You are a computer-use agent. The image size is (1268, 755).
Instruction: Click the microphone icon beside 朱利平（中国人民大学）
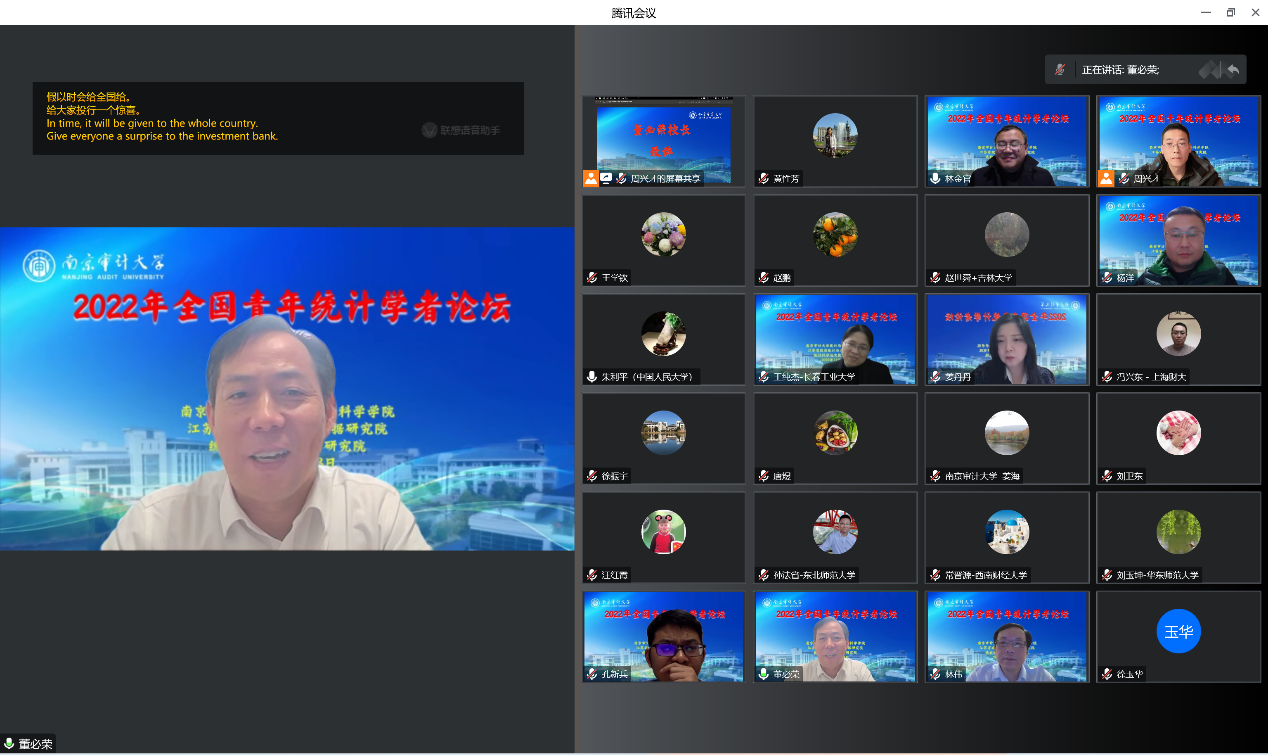(x=592, y=377)
